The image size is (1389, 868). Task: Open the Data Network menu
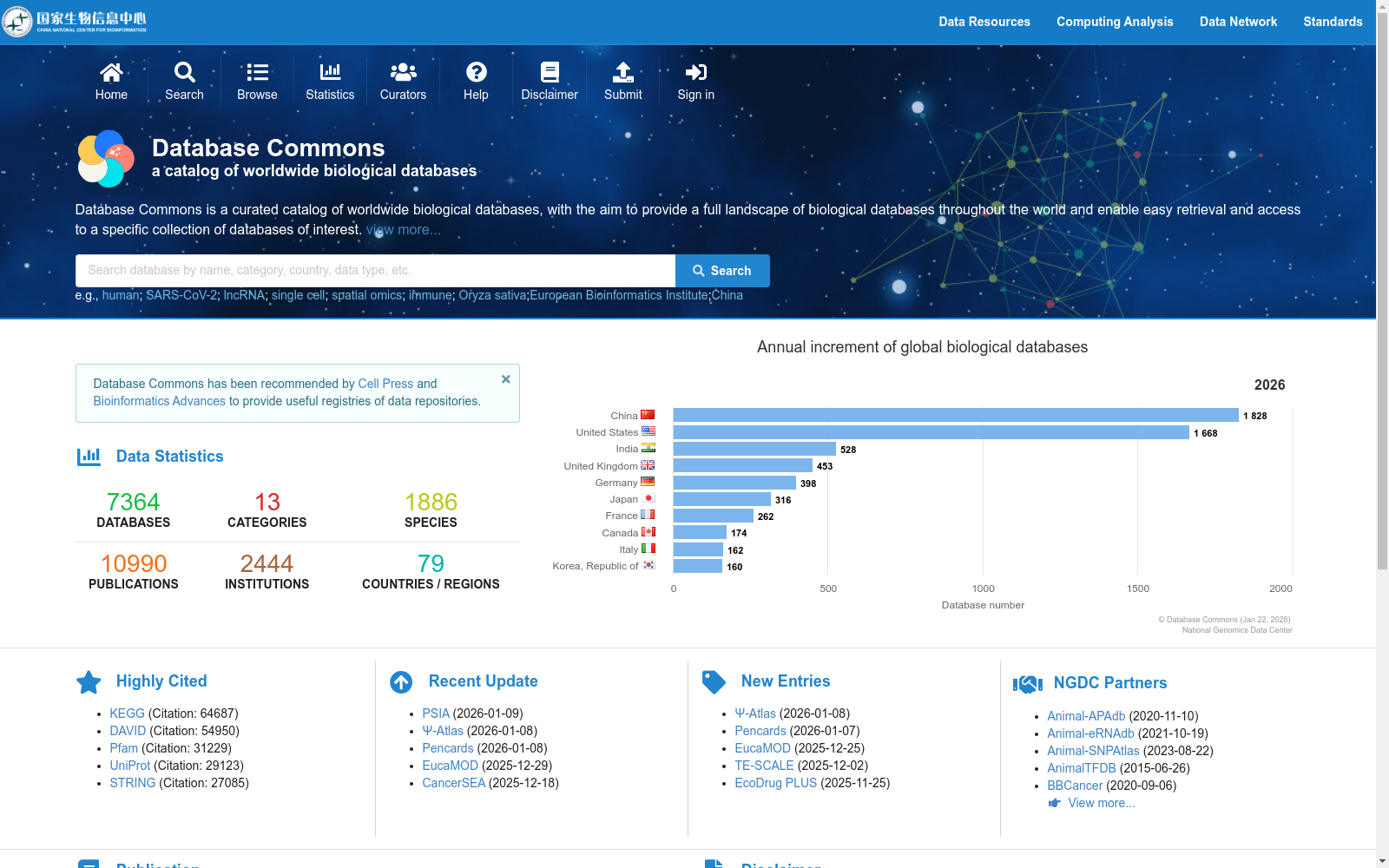pyautogui.click(x=1238, y=22)
